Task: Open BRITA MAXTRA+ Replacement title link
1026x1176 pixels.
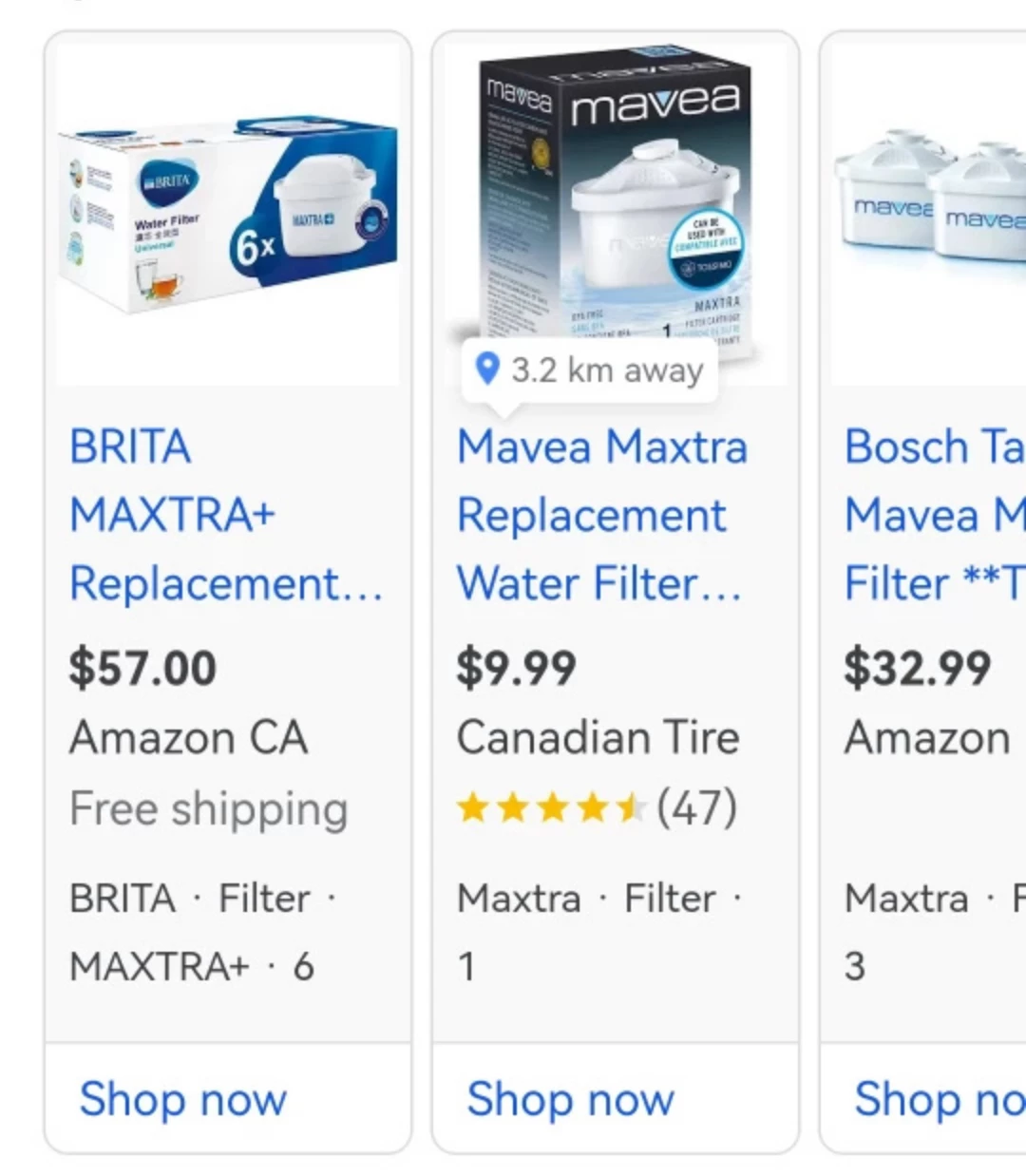Action: click(x=226, y=515)
